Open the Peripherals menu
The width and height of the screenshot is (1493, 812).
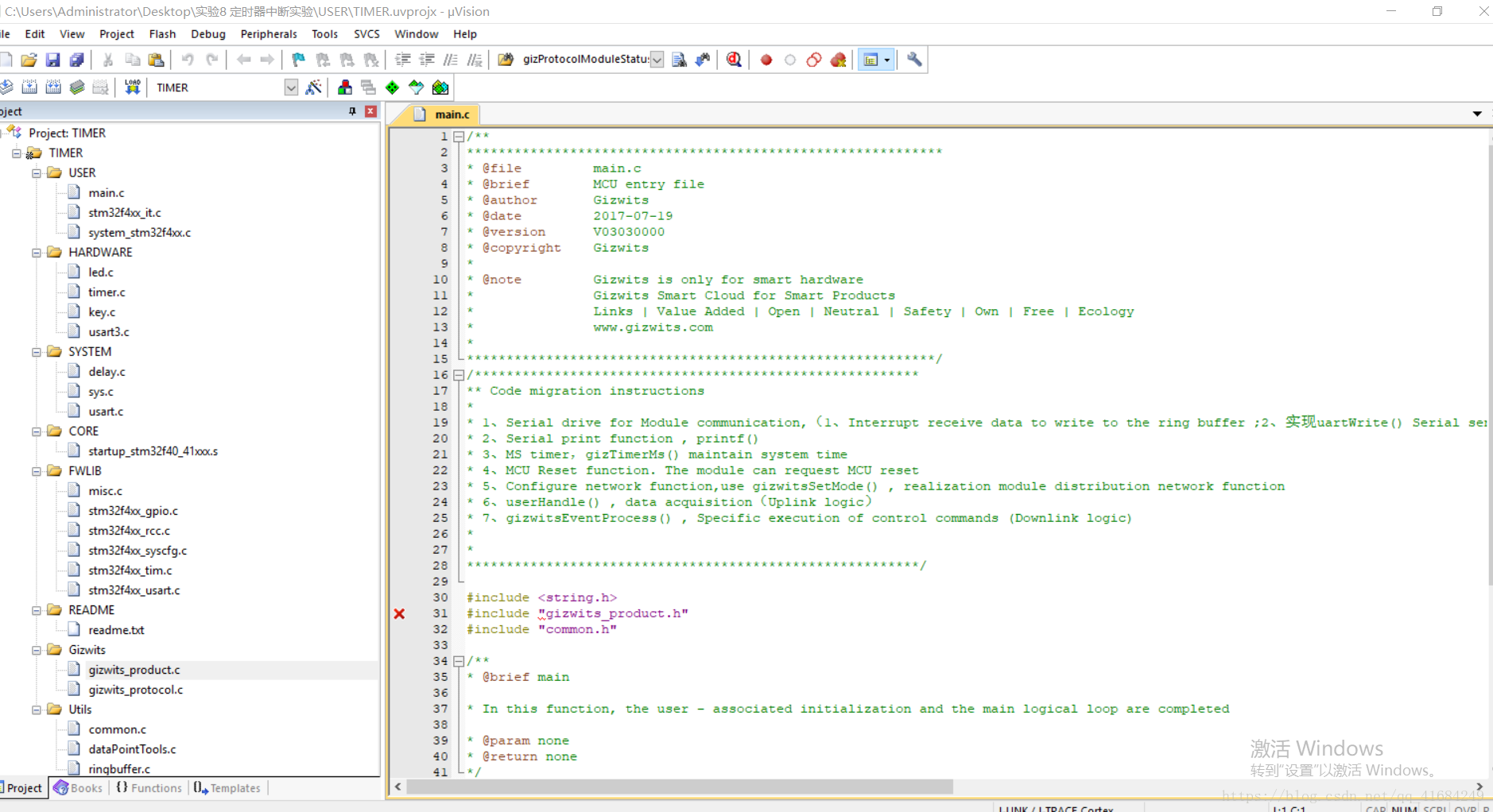269,34
